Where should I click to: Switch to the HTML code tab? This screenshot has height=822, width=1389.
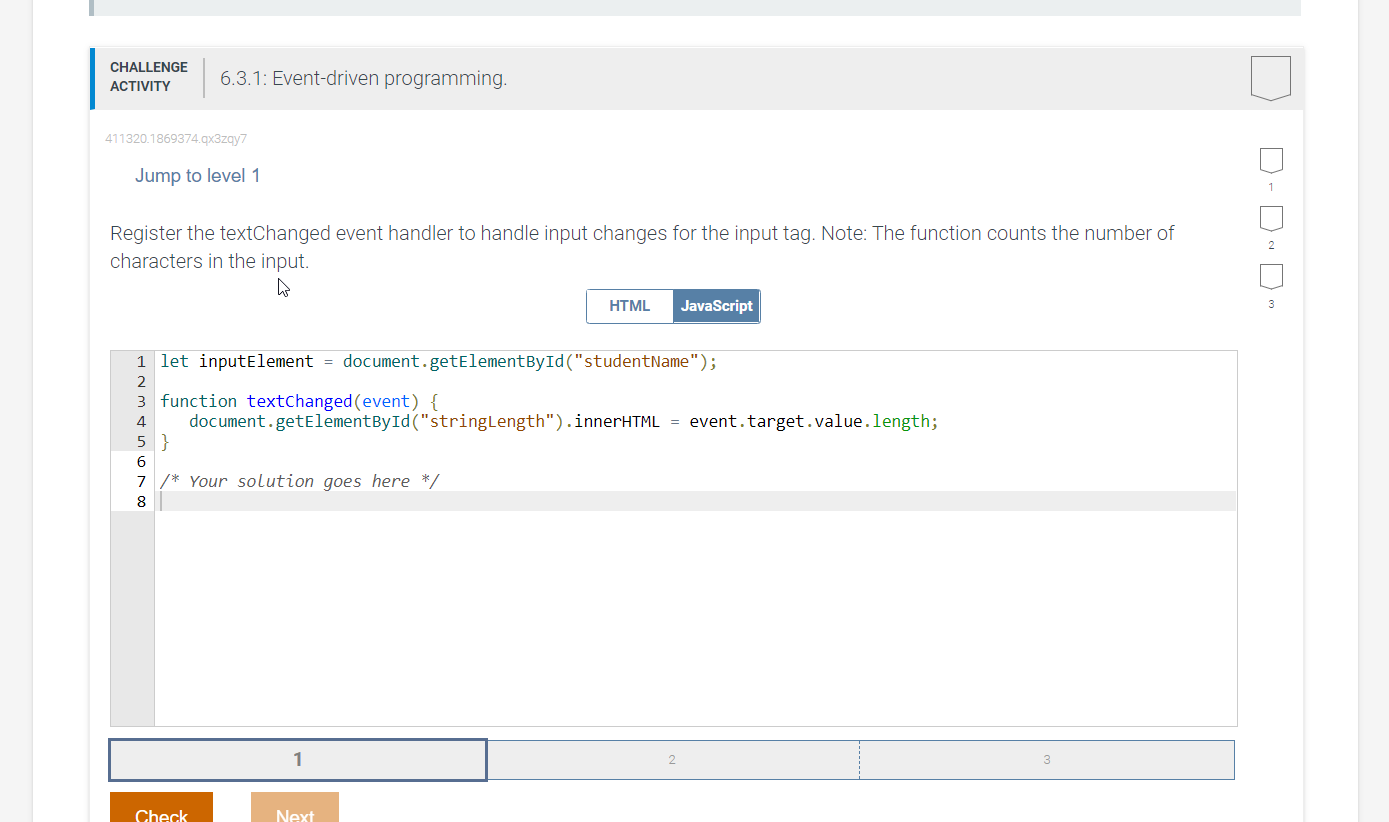coord(630,306)
